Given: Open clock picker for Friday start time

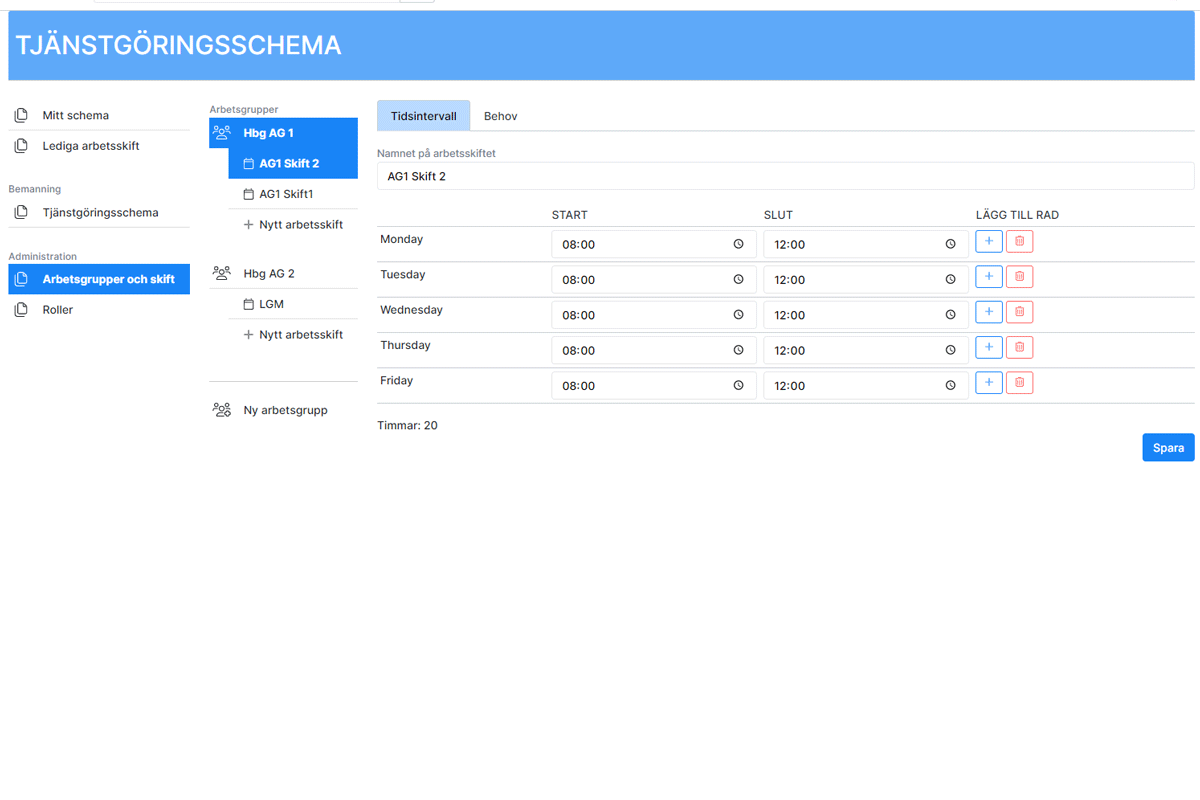Looking at the screenshot, I should click(x=738, y=385).
